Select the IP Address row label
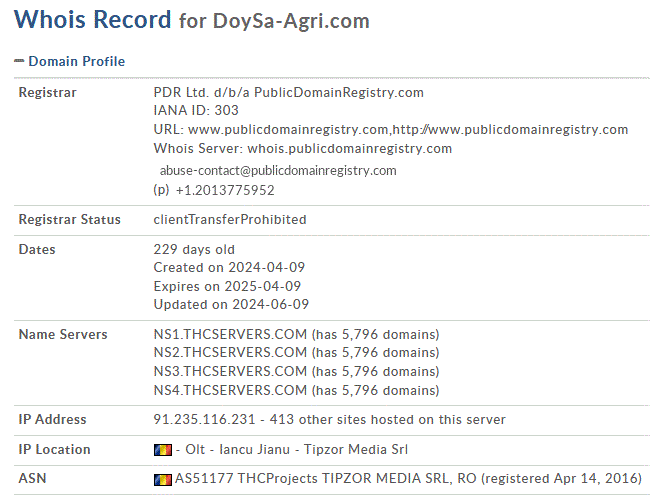651x500 pixels. tap(53, 419)
